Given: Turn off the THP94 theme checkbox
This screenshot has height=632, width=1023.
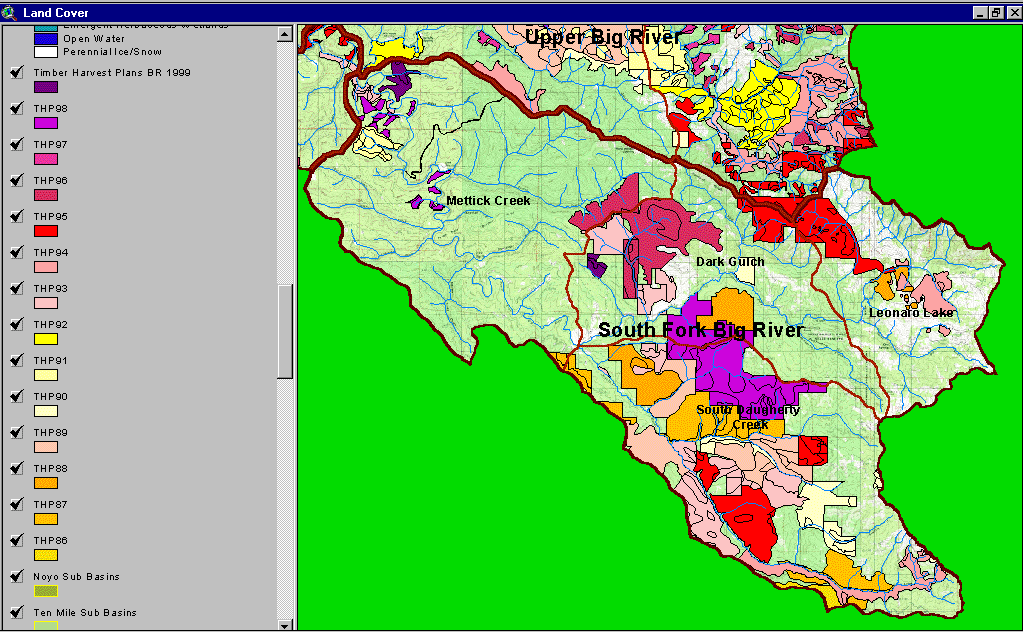Looking at the screenshot, I should point(17,252).
